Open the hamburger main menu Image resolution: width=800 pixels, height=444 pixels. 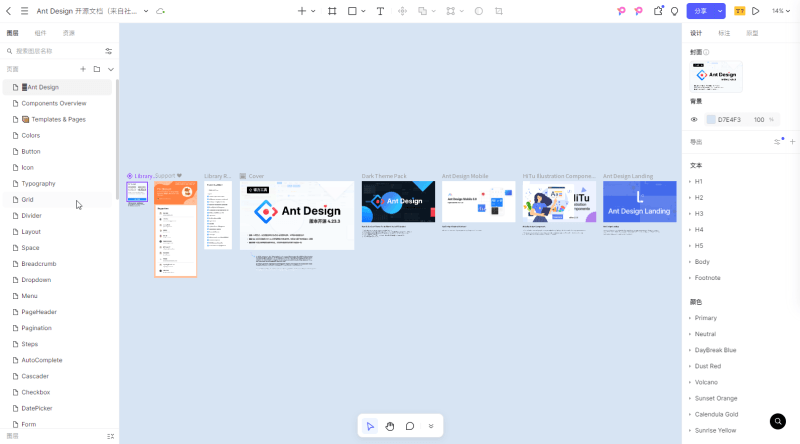(x=24, y=11)
